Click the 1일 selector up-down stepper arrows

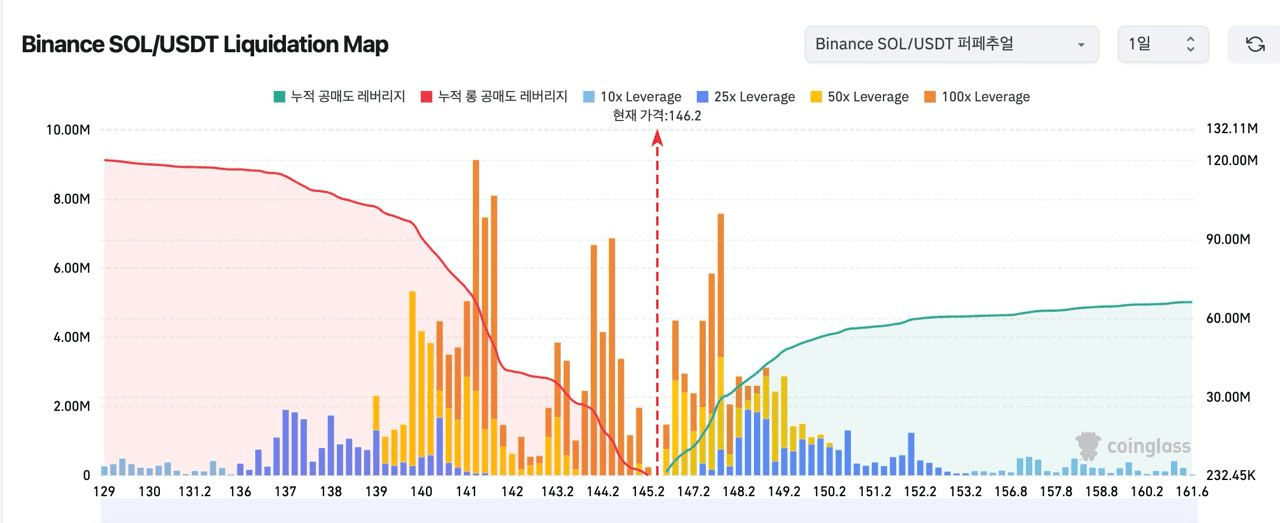point(1190,44)
